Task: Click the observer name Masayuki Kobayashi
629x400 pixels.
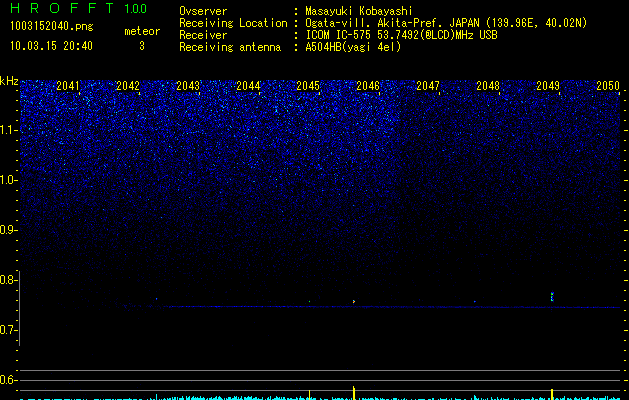Action: 359,11
